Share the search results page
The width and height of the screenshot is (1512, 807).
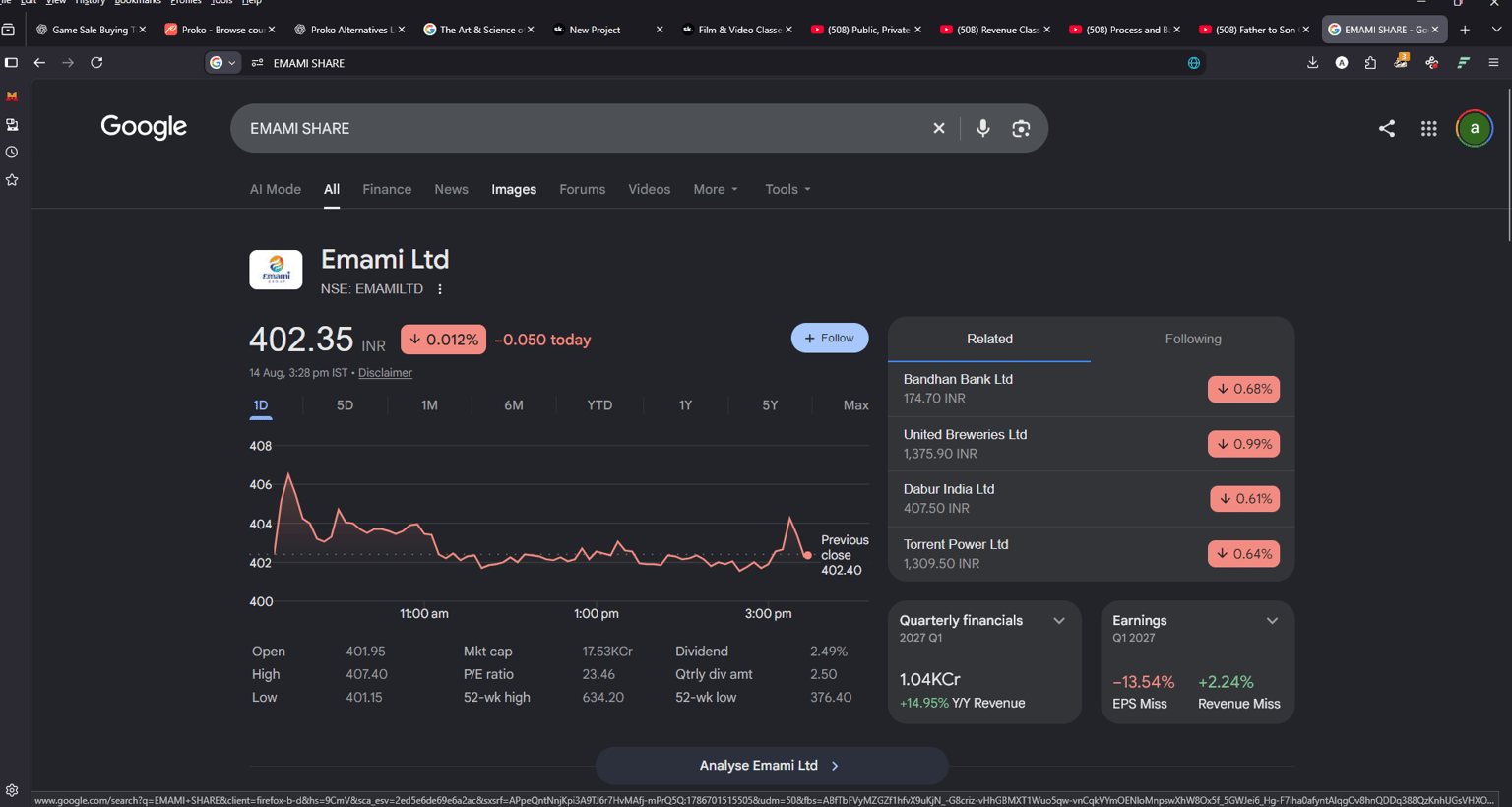tap(1387, 128)
